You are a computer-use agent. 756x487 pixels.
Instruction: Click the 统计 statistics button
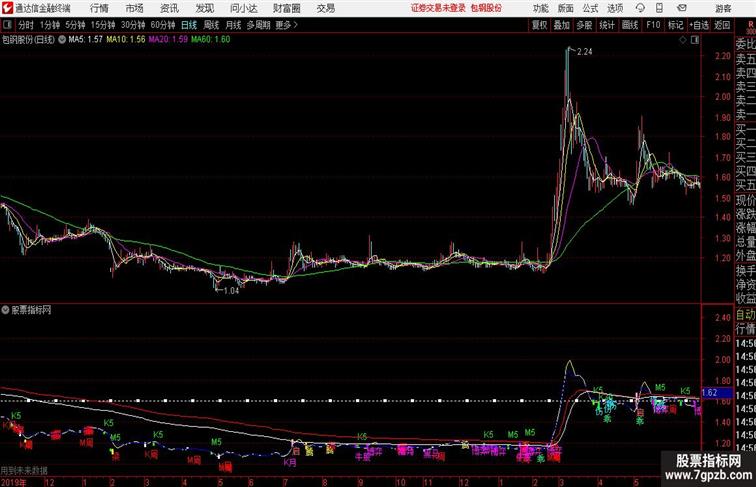(x=607, y=25)
